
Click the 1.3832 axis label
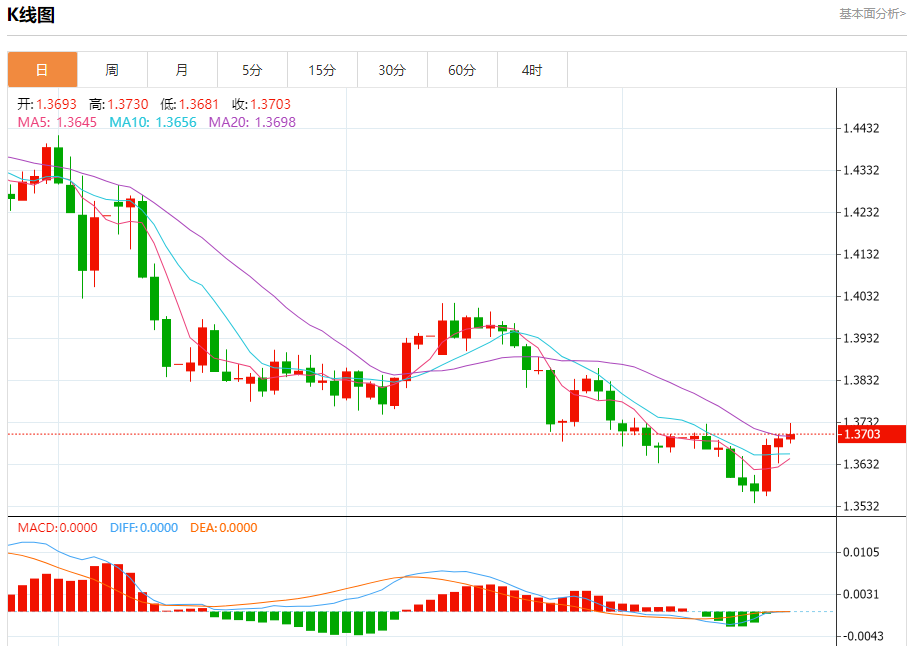coord(861,380)
